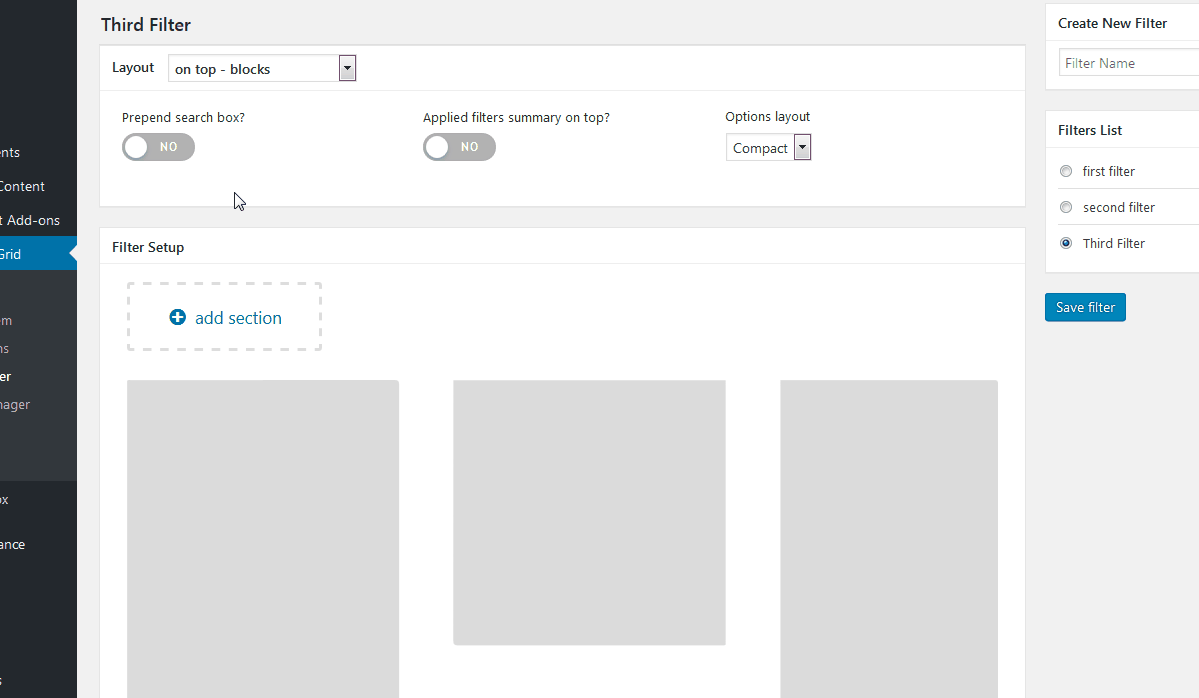Click the 'Create New Filter' heading
The width and height of the screenshot is (1199, 698).
pyautogui.click(x=1113, y=23)
